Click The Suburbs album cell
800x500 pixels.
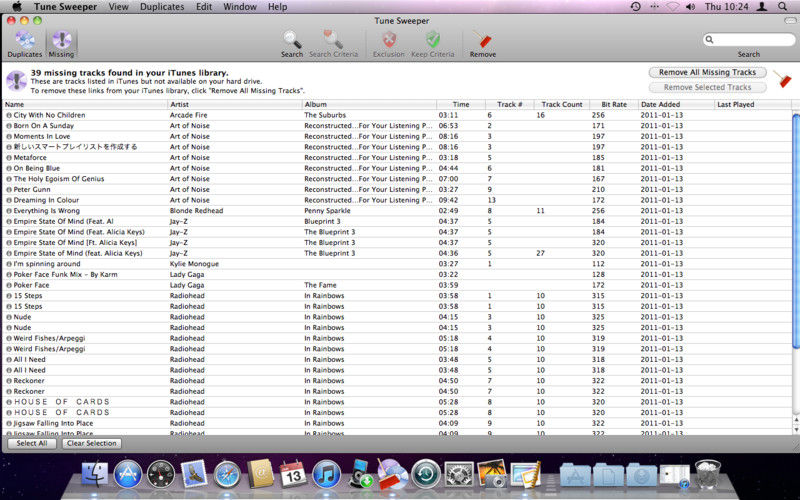[x=325, y=115]
